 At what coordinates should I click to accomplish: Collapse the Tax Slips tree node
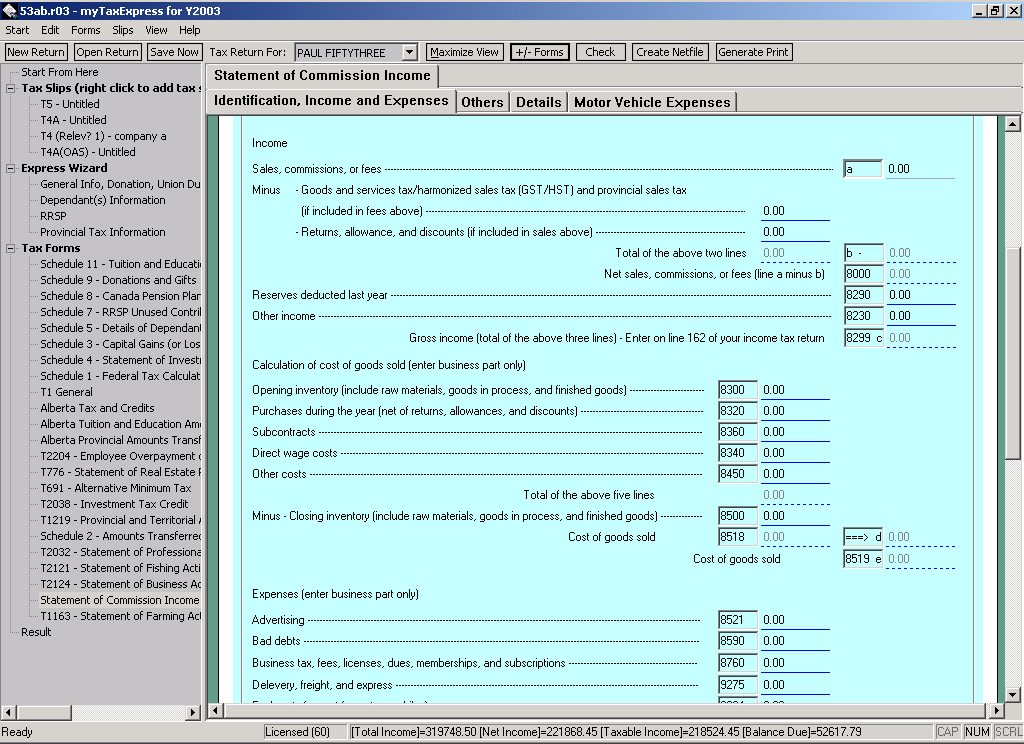pyautogui.click(x=11, y=88)
